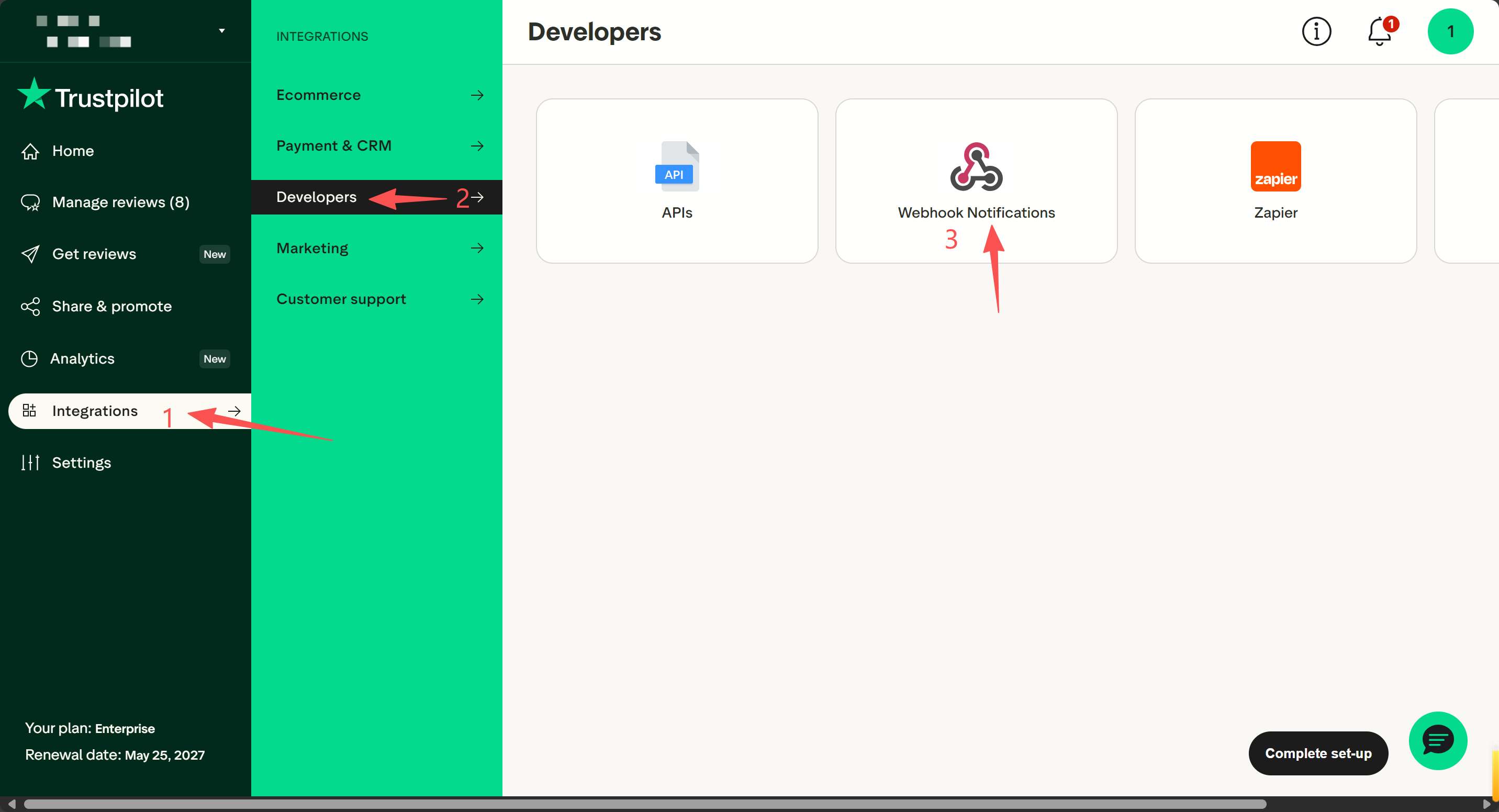Click the "Your plan: Enterprise" text
This screenshot has height=812, width=1499.
(90, 728)
